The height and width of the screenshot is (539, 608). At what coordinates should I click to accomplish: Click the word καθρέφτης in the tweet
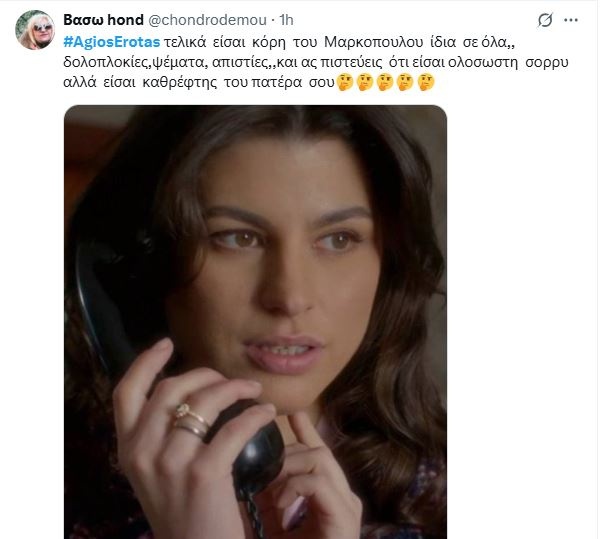[x=180, y=83]
